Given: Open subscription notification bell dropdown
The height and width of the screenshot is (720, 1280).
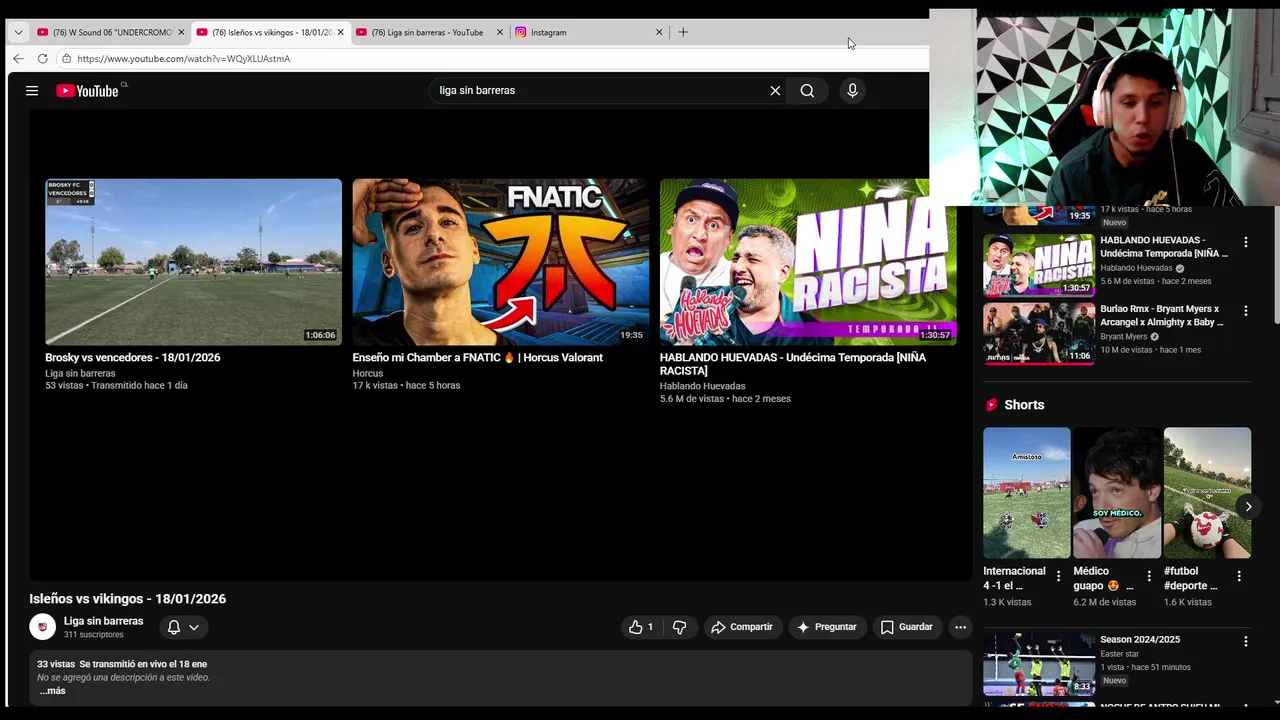Looking at the screenshot, I should [183, 627].
